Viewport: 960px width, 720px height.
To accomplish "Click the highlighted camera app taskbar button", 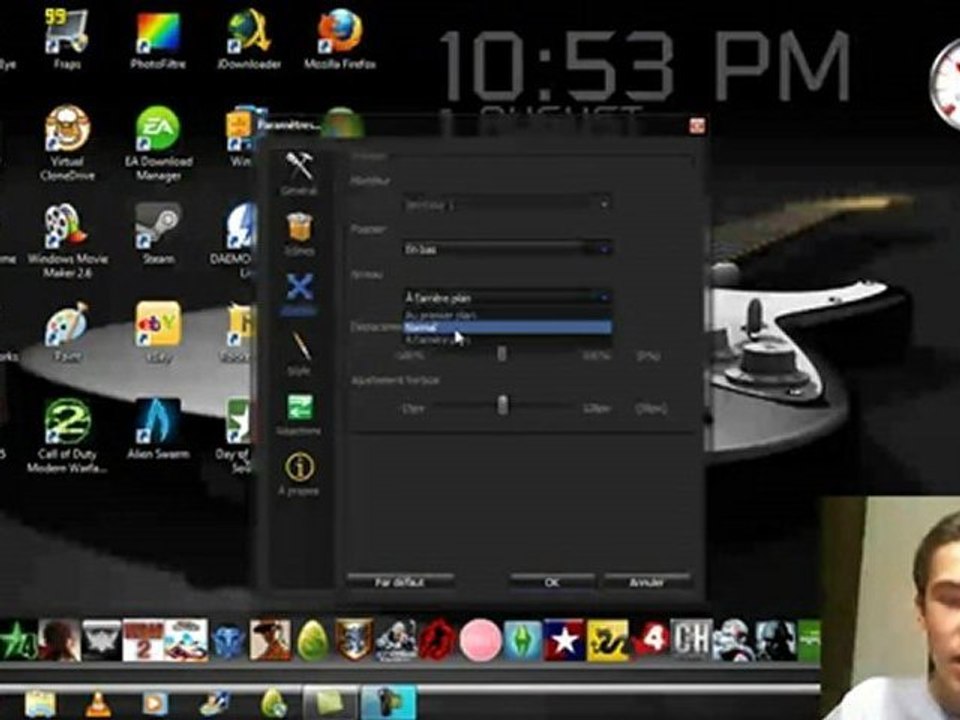I will click(389, 702).
